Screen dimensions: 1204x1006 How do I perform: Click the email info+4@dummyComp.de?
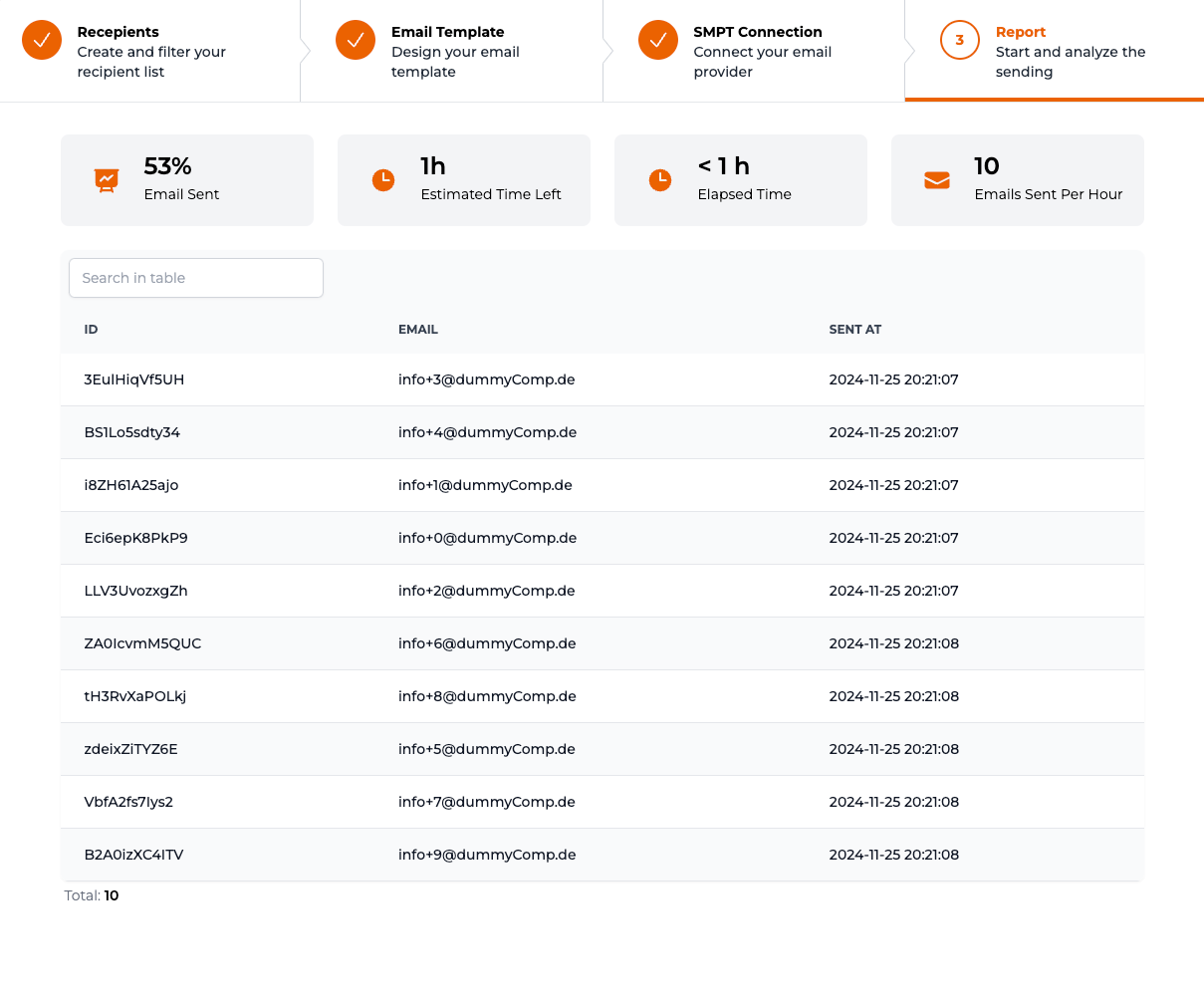[x=487, y=432]
